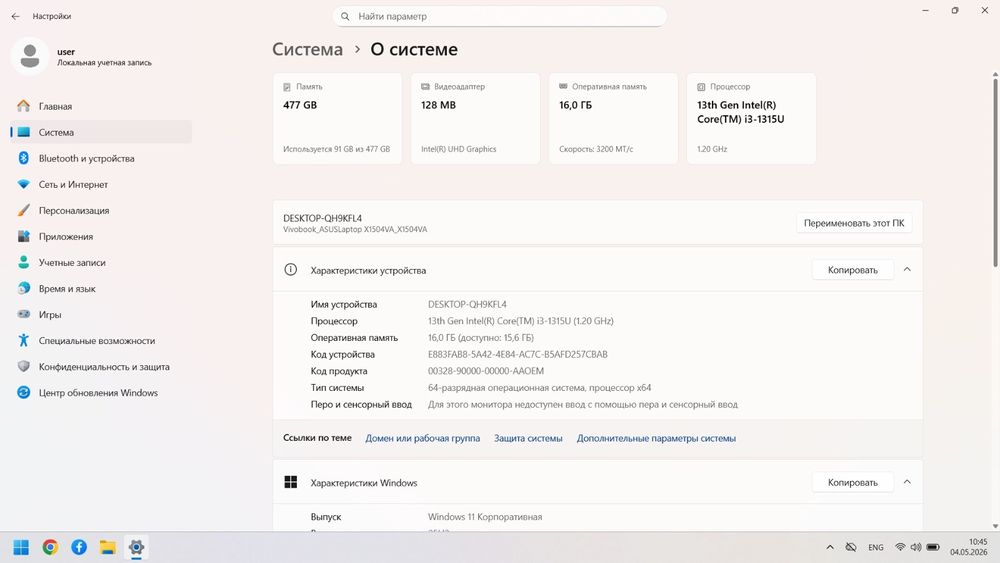Screen dimensions: 1000x563
Task: Copy Windows specifications with Копировать
Action: tap(853, 482)
